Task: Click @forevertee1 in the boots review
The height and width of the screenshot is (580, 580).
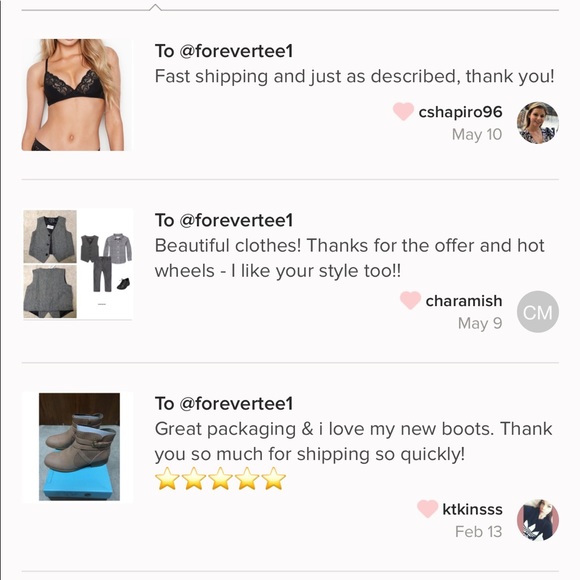Action: click(236, 404)
